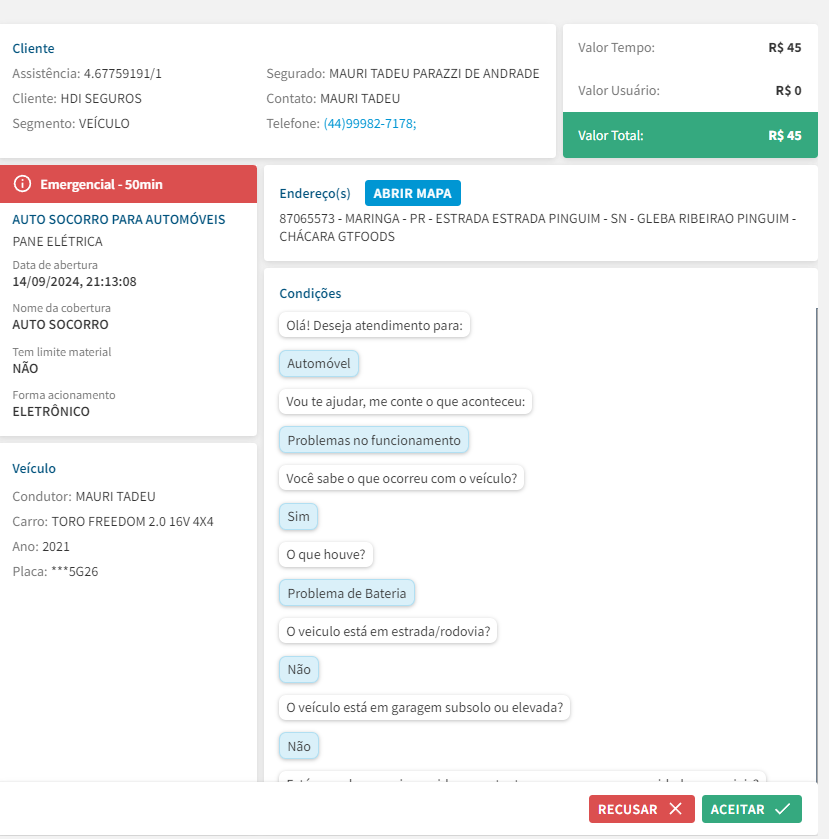Click the green Valor Total bar
829x839 pixels.
coord(690,135)
